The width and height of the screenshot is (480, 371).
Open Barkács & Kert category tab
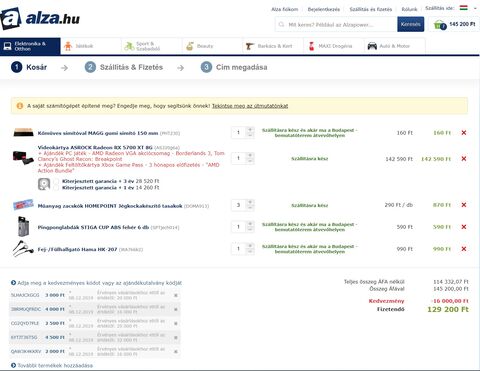(x=273, y=46)
